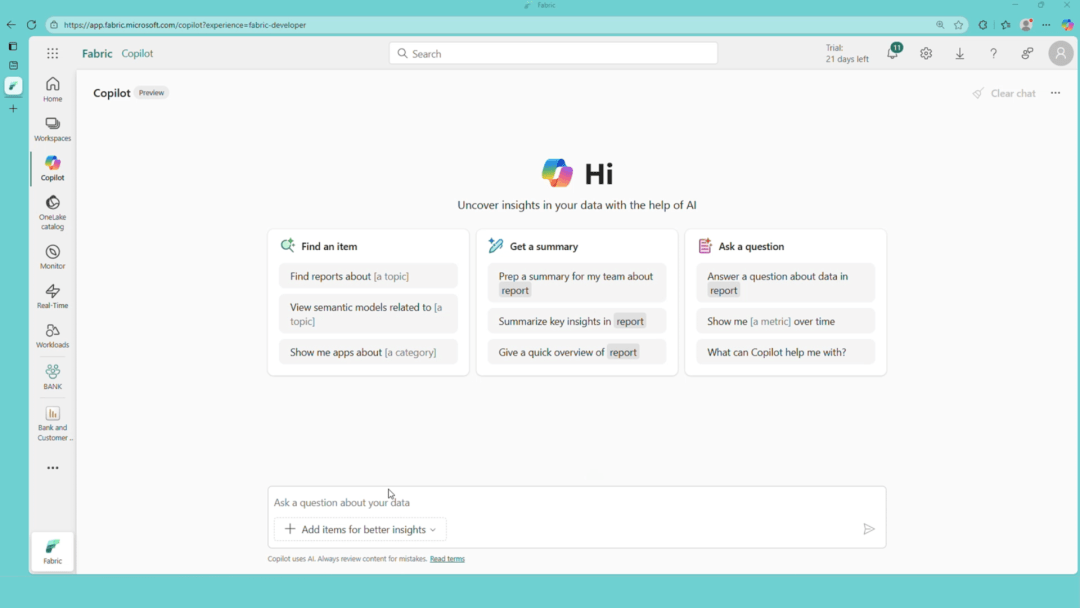Open Bank and Customer item in sidebar
The image size is (1080, 608).
click(52, 423)
